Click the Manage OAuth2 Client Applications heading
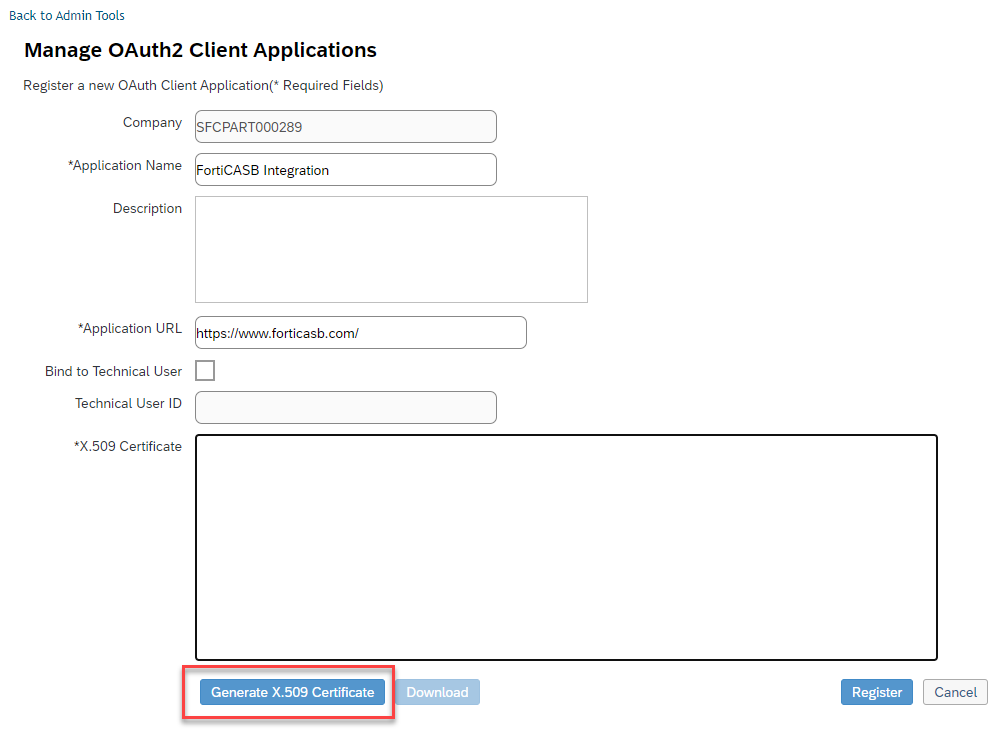1006x730 pixels. pyautogui.click(x=200, y=50)
